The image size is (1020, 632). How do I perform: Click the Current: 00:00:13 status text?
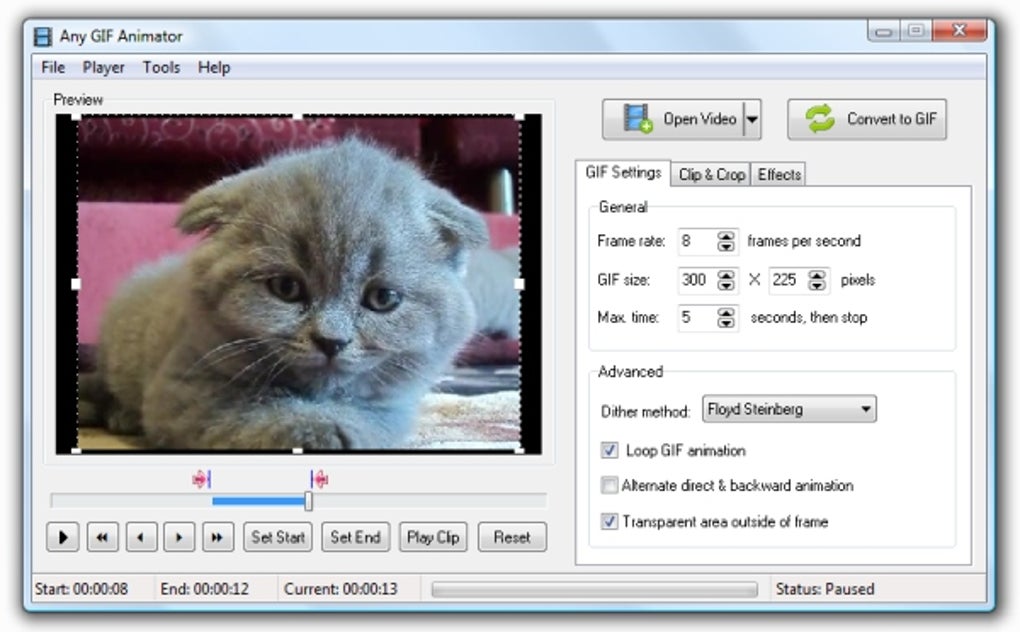pyautogui.click(x=340, y=589)
